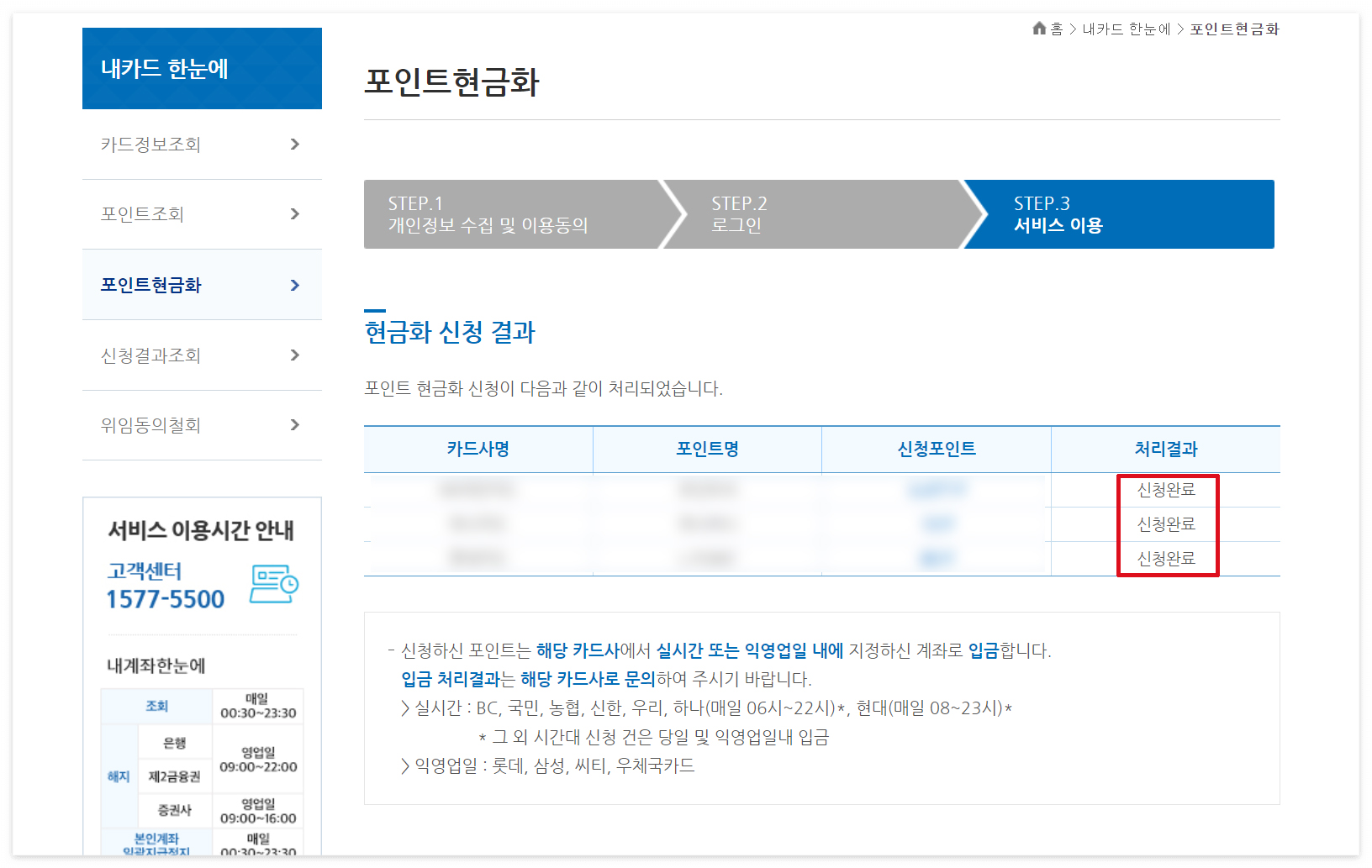The width and height of the screenshot is (1372, 868).
Task: Expand the 신청결과조회 sidebar chevron
Action: pyautogui.click(x=295, y=355)
